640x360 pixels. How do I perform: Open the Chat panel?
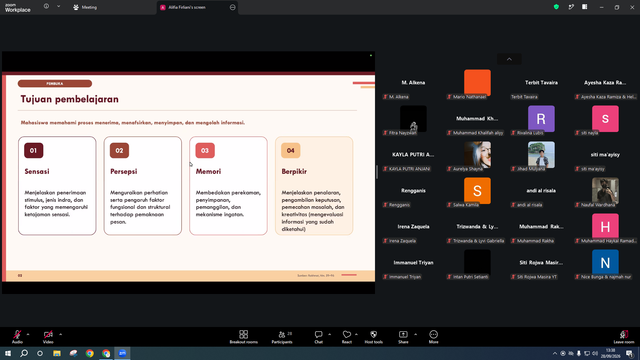point(318,337)
